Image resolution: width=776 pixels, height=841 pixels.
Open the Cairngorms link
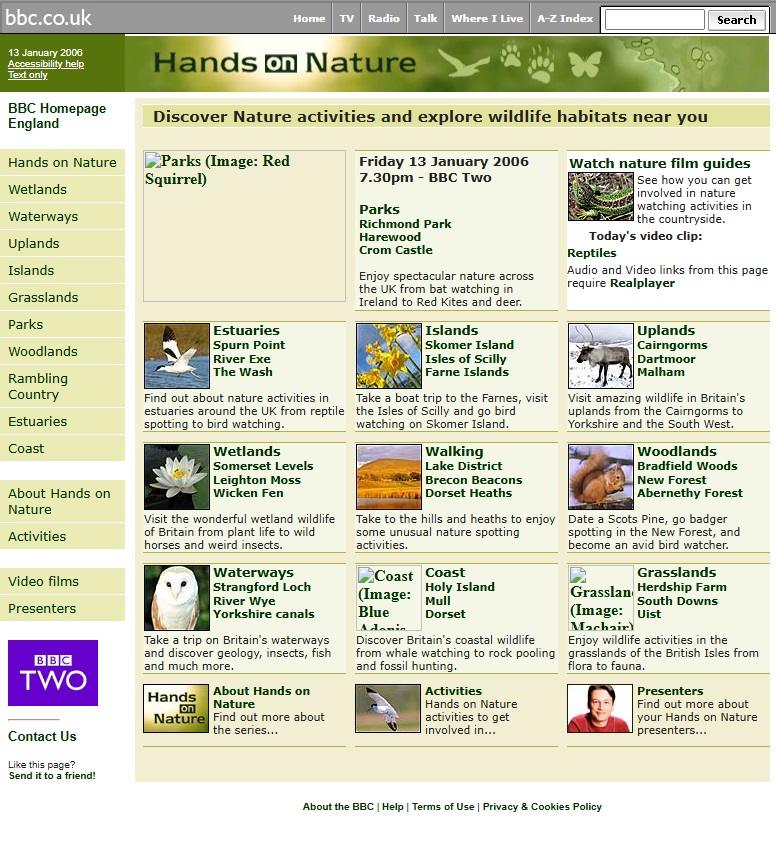672,345
